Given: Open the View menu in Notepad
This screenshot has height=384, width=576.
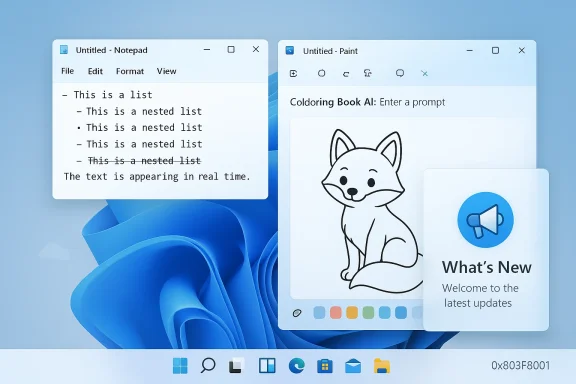Looking at the screenshot, I should click(x=166, y=71).
